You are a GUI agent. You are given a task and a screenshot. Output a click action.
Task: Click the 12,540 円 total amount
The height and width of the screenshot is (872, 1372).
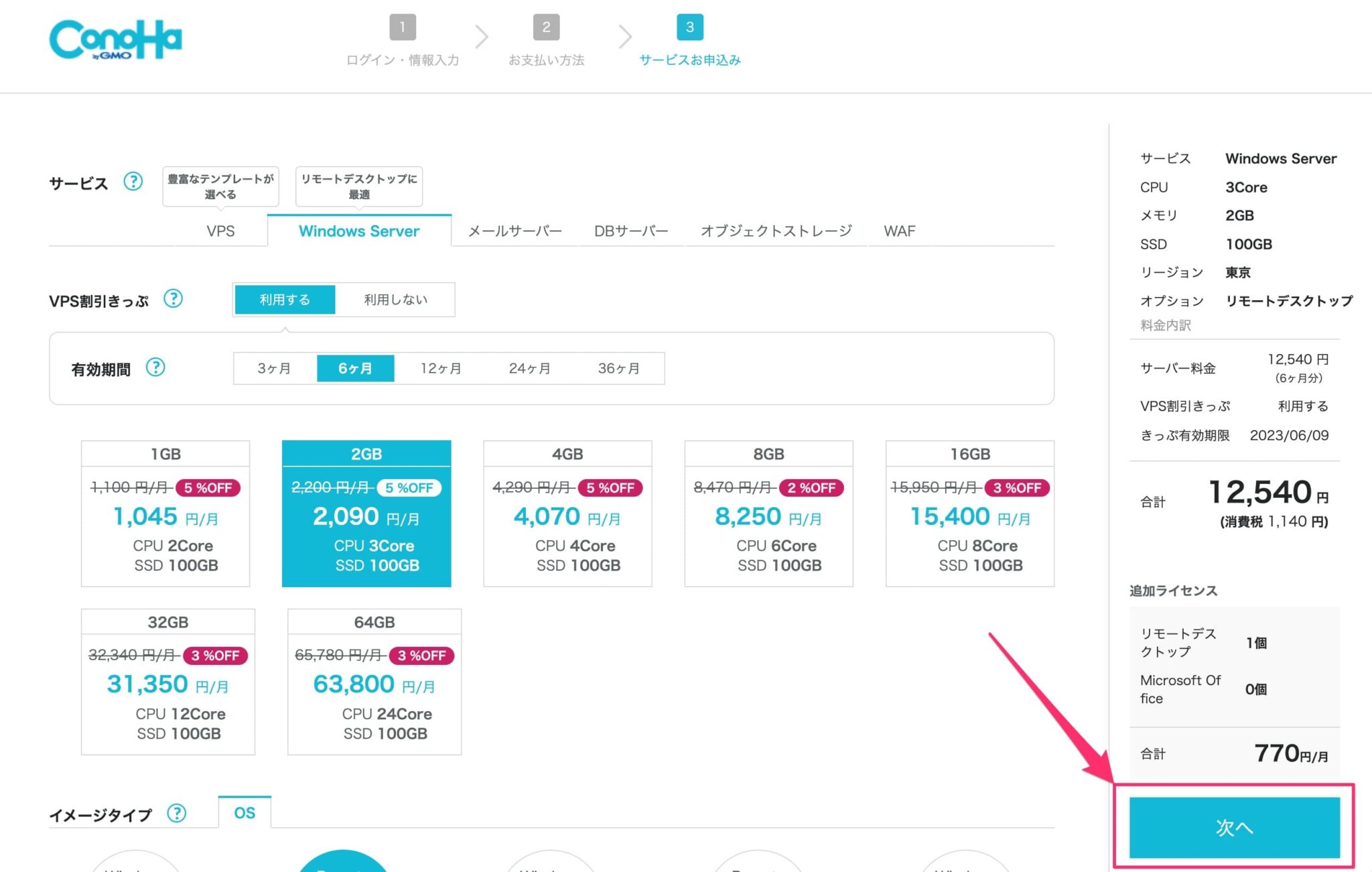1267,492
